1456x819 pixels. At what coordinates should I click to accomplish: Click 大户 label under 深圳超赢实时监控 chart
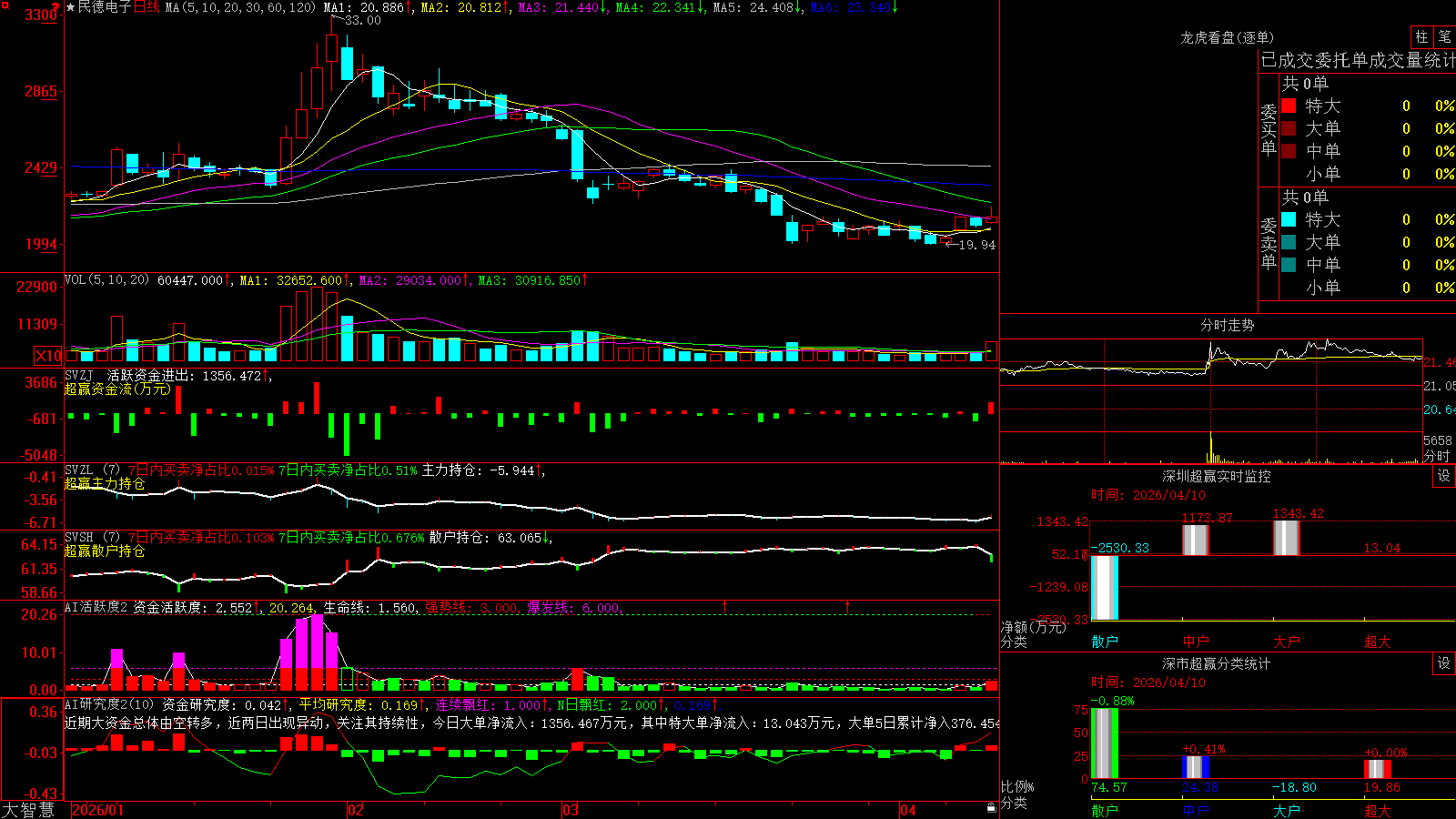pyautogui.click(x=1287, y=642)
